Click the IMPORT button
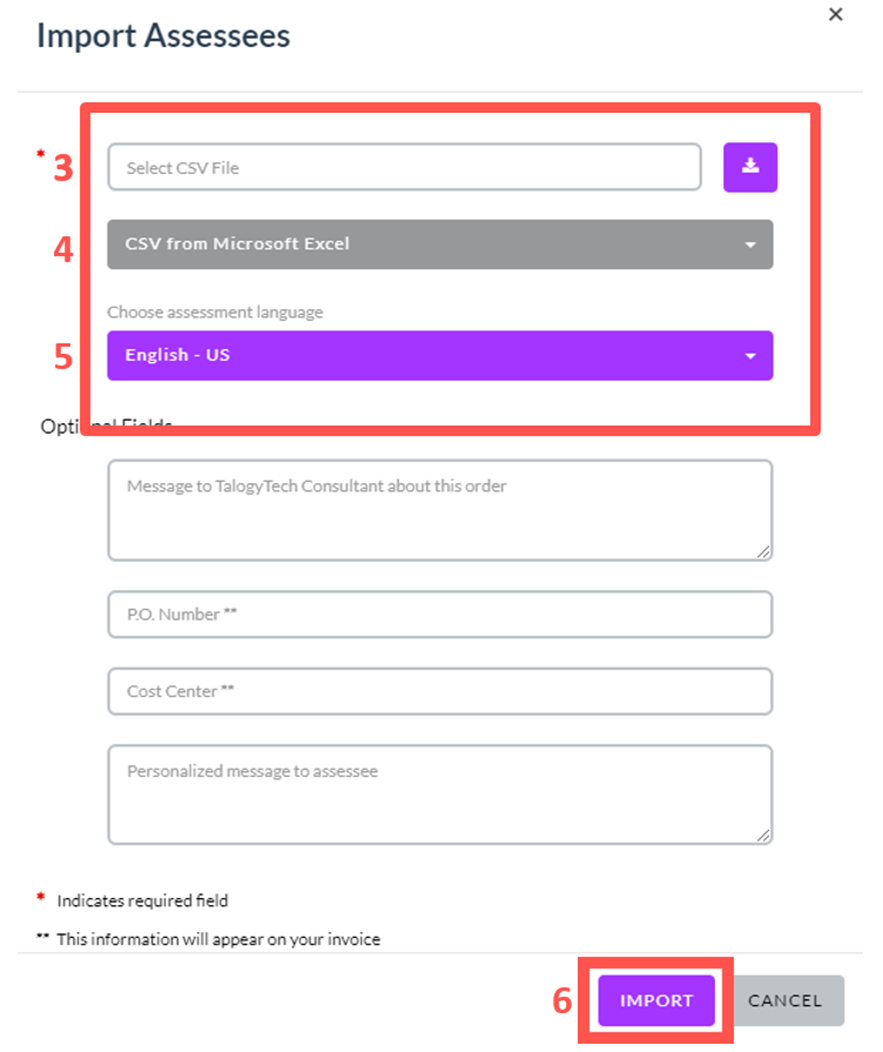The image size is (883, 1052). (656, 1000)
